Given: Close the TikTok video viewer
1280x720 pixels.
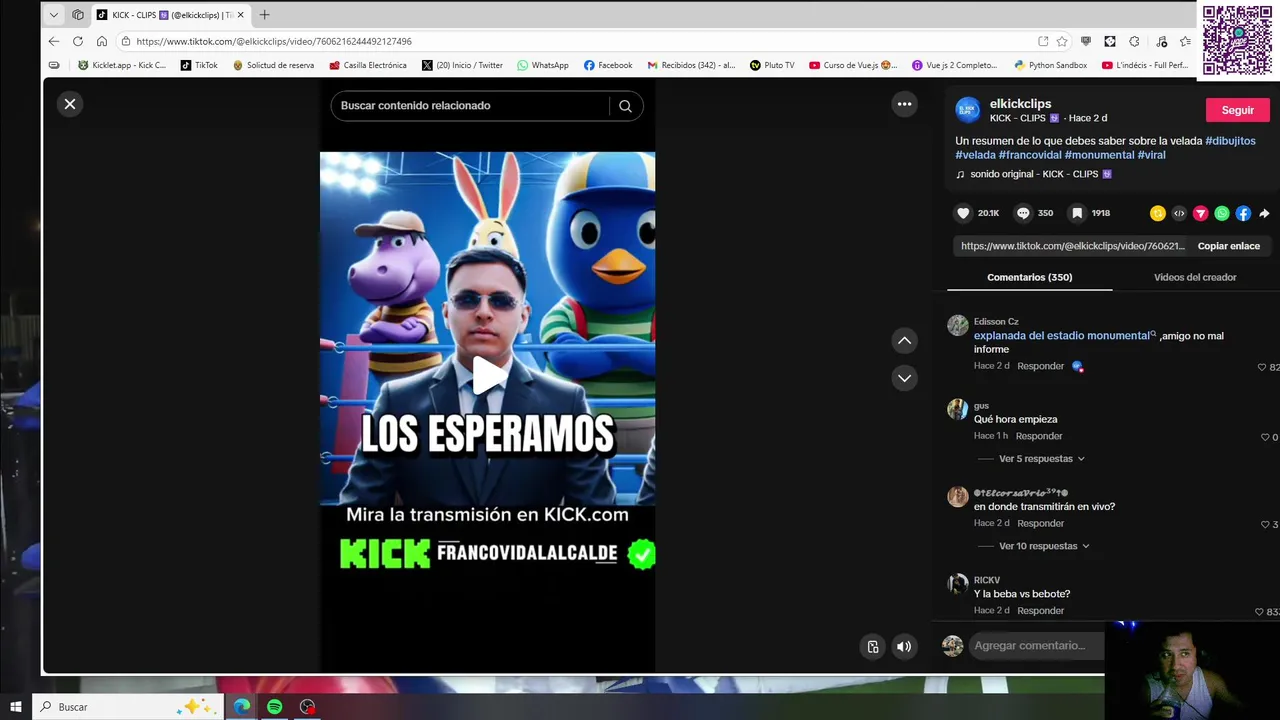Looking at the screenshot, I should [x=70, y=104].
